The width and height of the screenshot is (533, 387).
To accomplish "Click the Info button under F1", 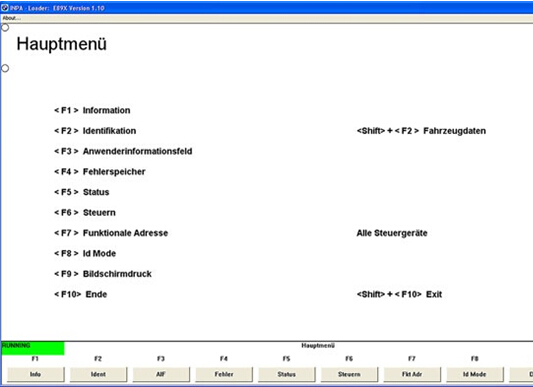I will tap(35, 374).
